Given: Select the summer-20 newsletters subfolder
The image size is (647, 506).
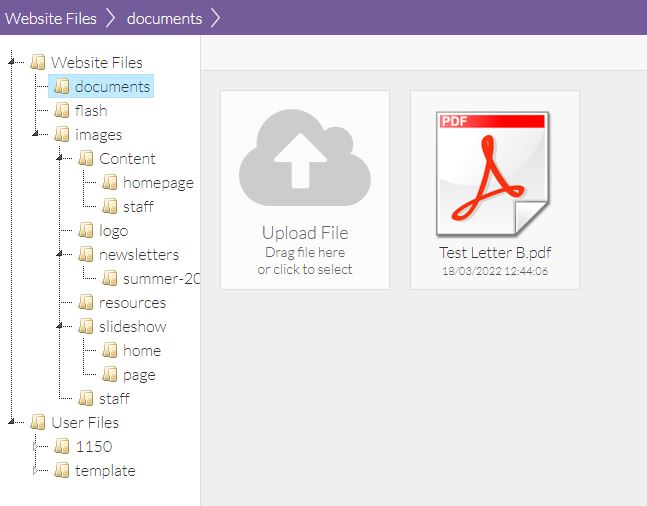Looking at the screenshot, I should tap(160, 279).
